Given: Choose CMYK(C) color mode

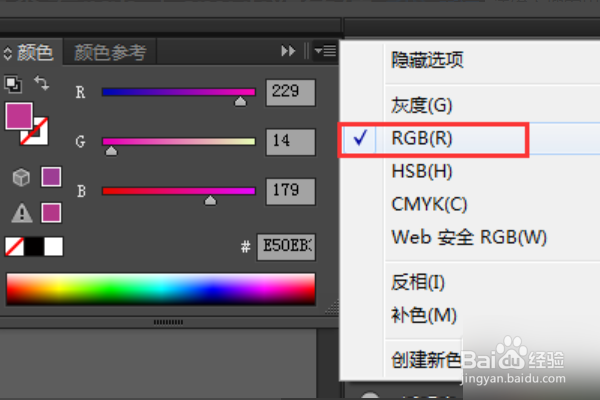Looking at the screenshot, I should tap(429, 204).
